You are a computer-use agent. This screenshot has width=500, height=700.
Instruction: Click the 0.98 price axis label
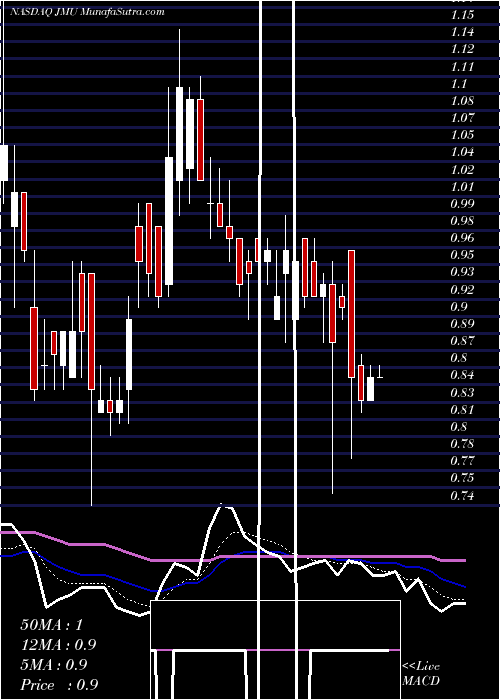(x=462, y=221)
